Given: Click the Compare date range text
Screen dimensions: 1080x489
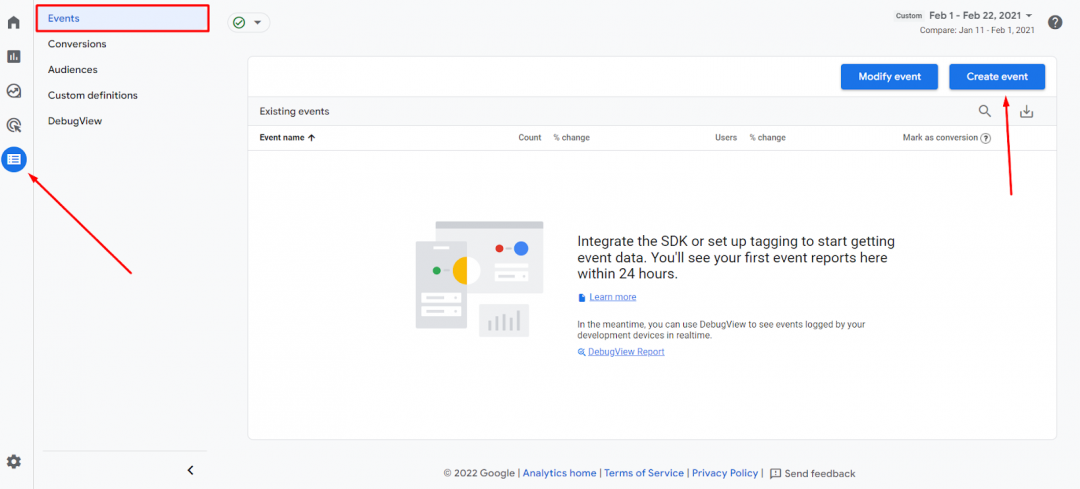Looking at the screenshot, I should pos(977,30).
